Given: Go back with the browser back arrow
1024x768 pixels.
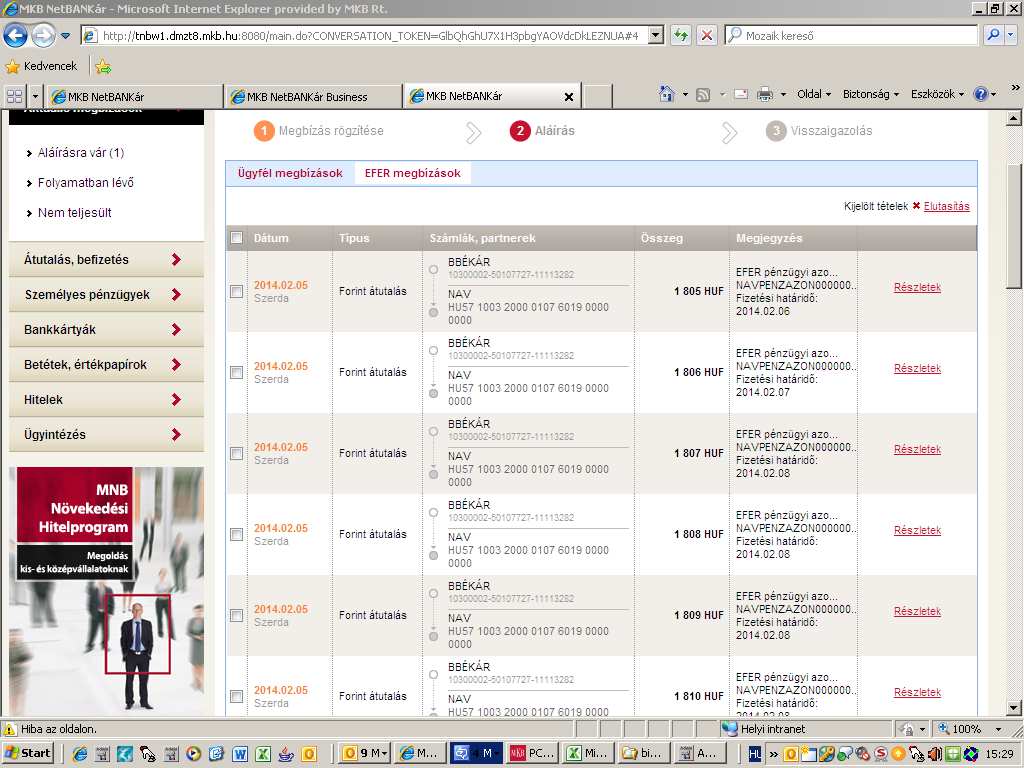Looking at the screenshot, I should tap(15, 35).
